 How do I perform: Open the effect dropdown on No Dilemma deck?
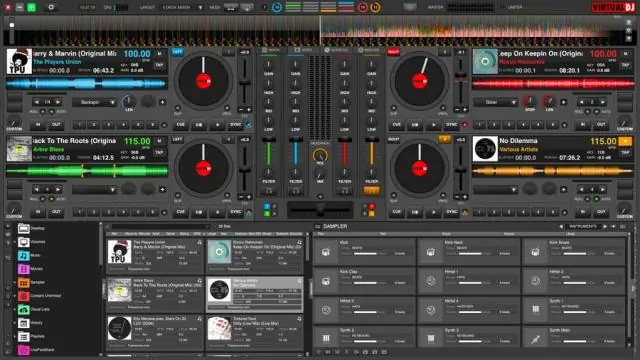pos(495,189)
